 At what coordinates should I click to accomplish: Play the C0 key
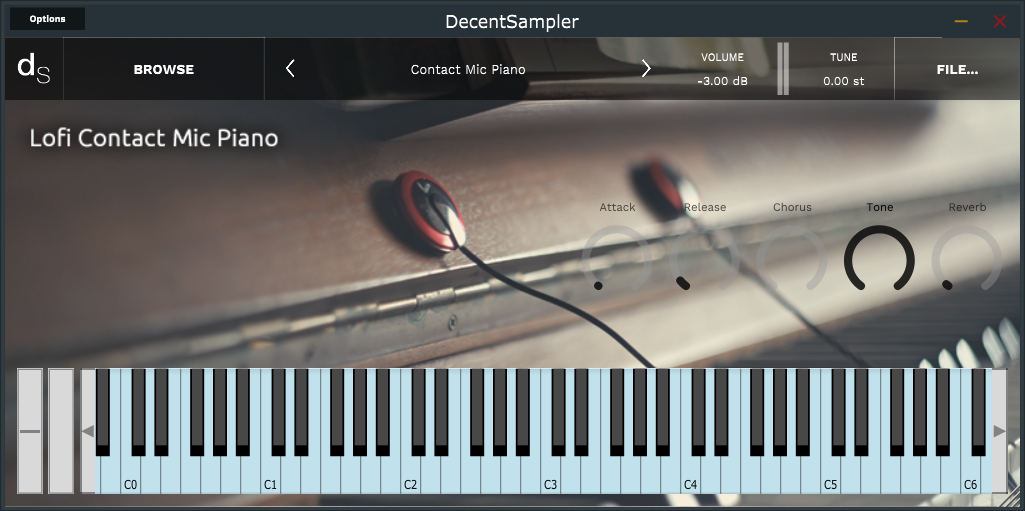pos(130,475)
